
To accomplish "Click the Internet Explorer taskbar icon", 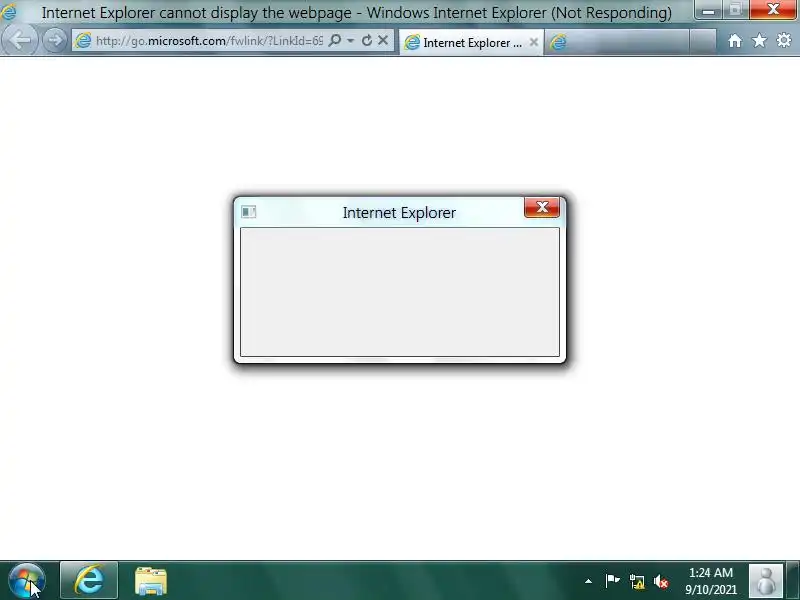I will click(89, 580).
